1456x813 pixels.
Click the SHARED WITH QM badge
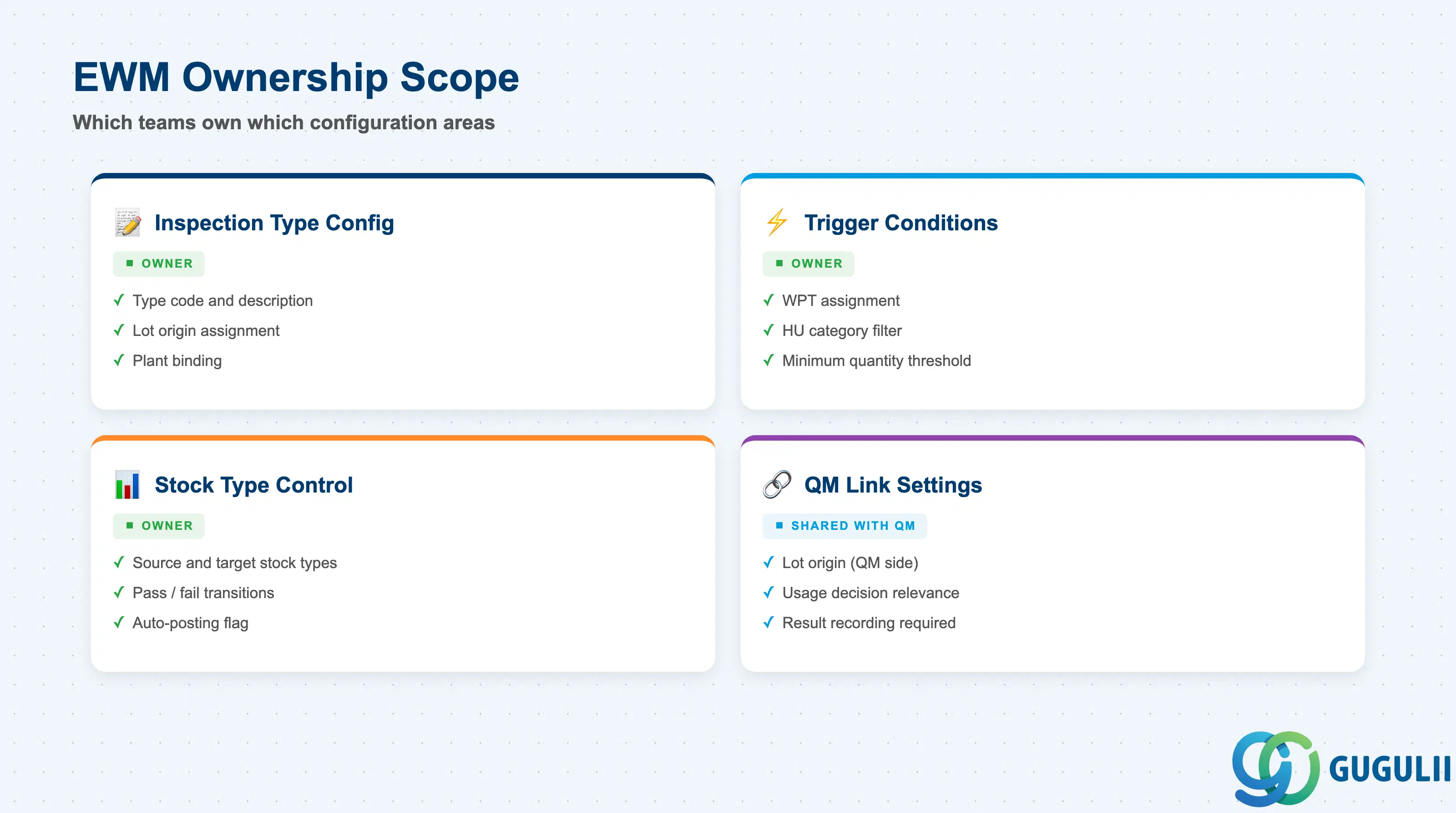pos(844,526)
